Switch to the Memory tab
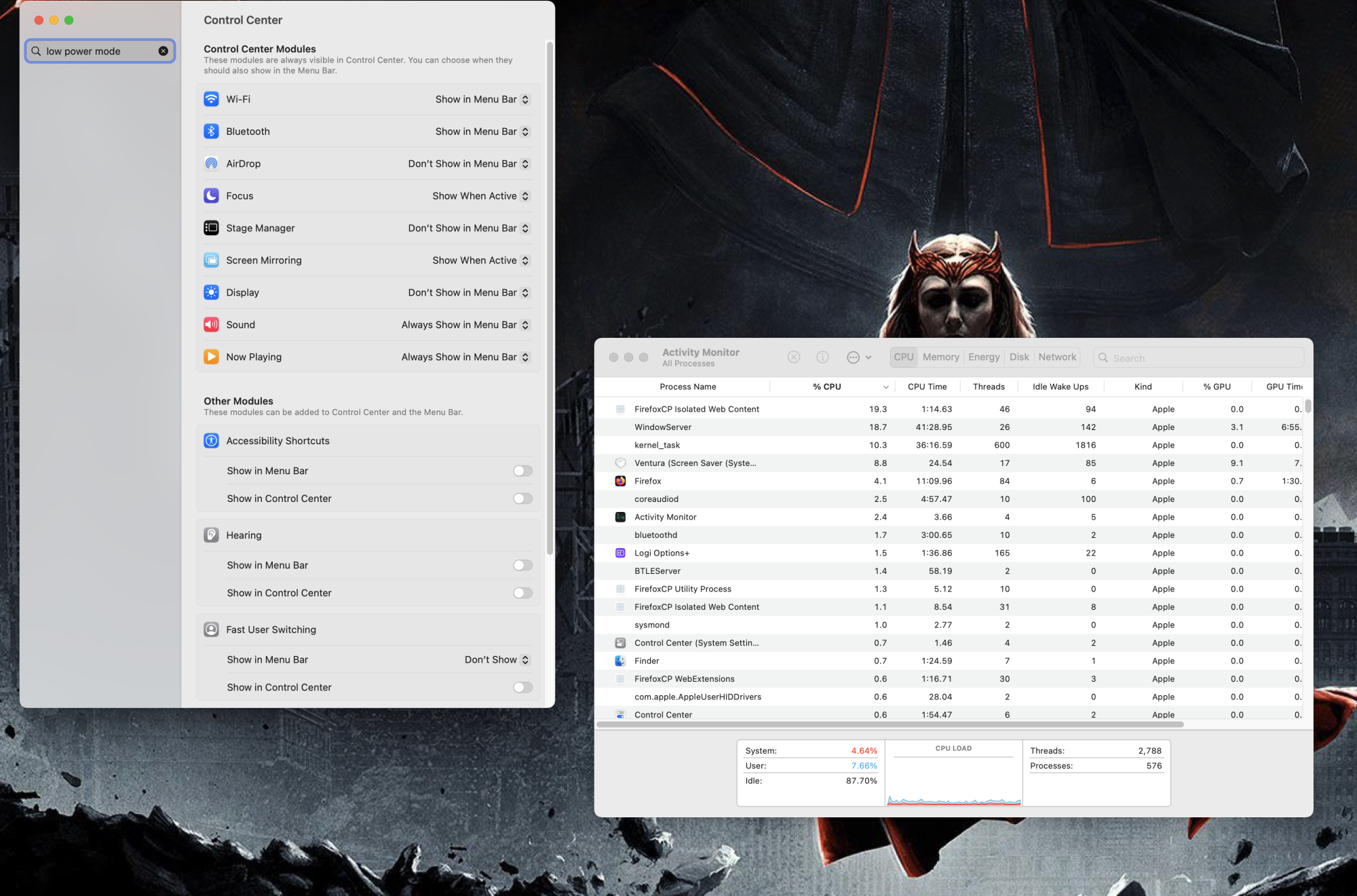This screenshot has width=1357, height=896. 940,357
